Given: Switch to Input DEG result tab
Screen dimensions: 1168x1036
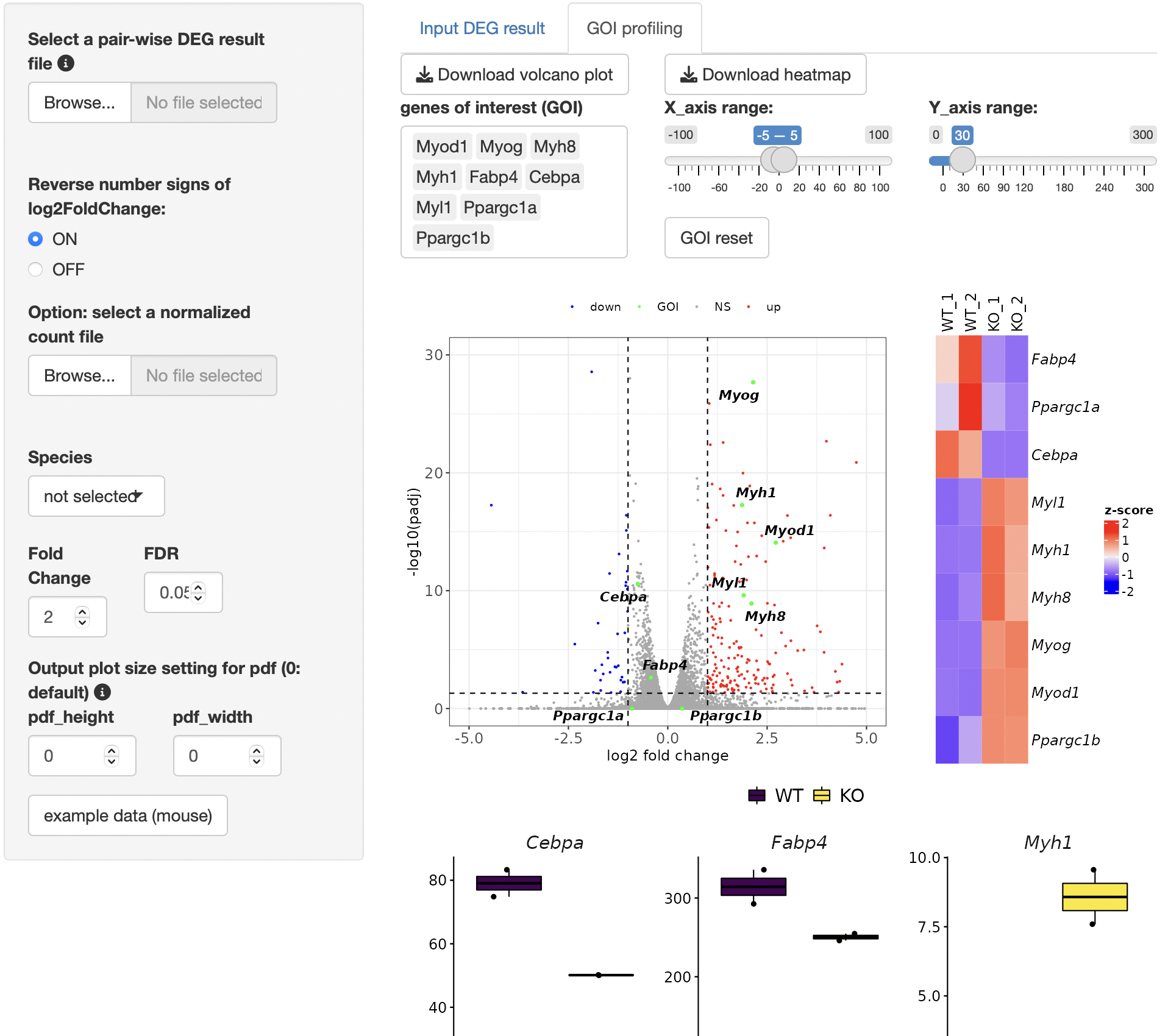Looking at the screenshot, I should click(x=482, y=28).
